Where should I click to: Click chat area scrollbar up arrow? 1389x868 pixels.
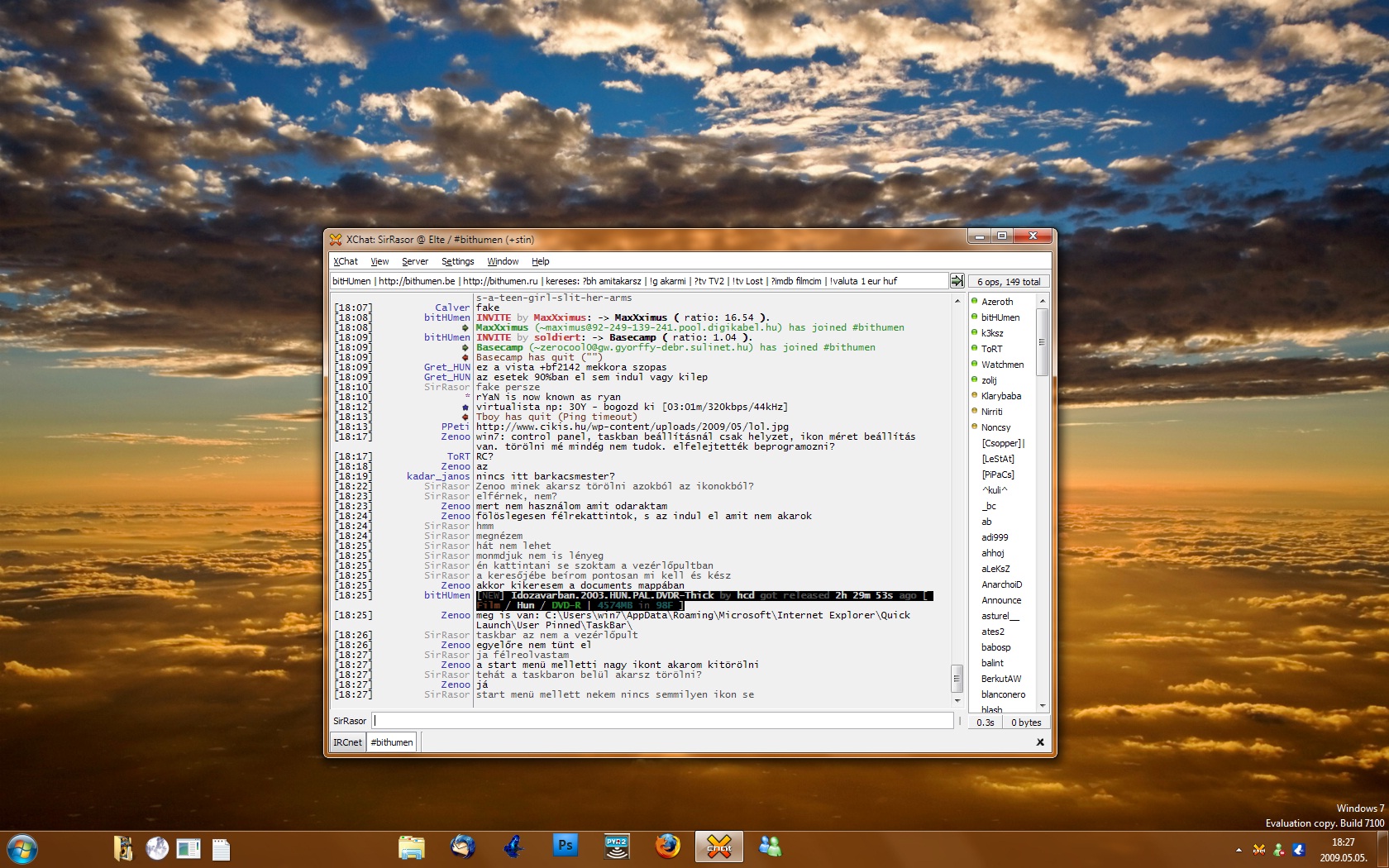(957, 300)
